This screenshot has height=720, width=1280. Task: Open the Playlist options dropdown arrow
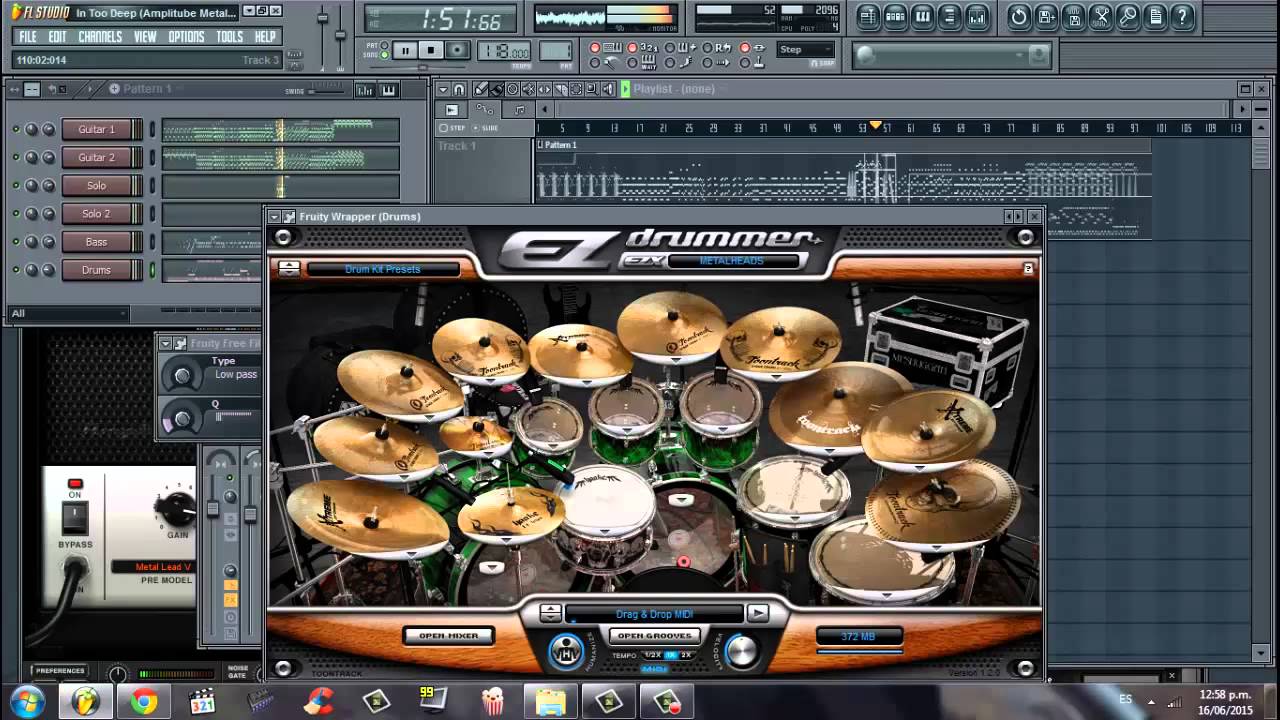point(444,89)
